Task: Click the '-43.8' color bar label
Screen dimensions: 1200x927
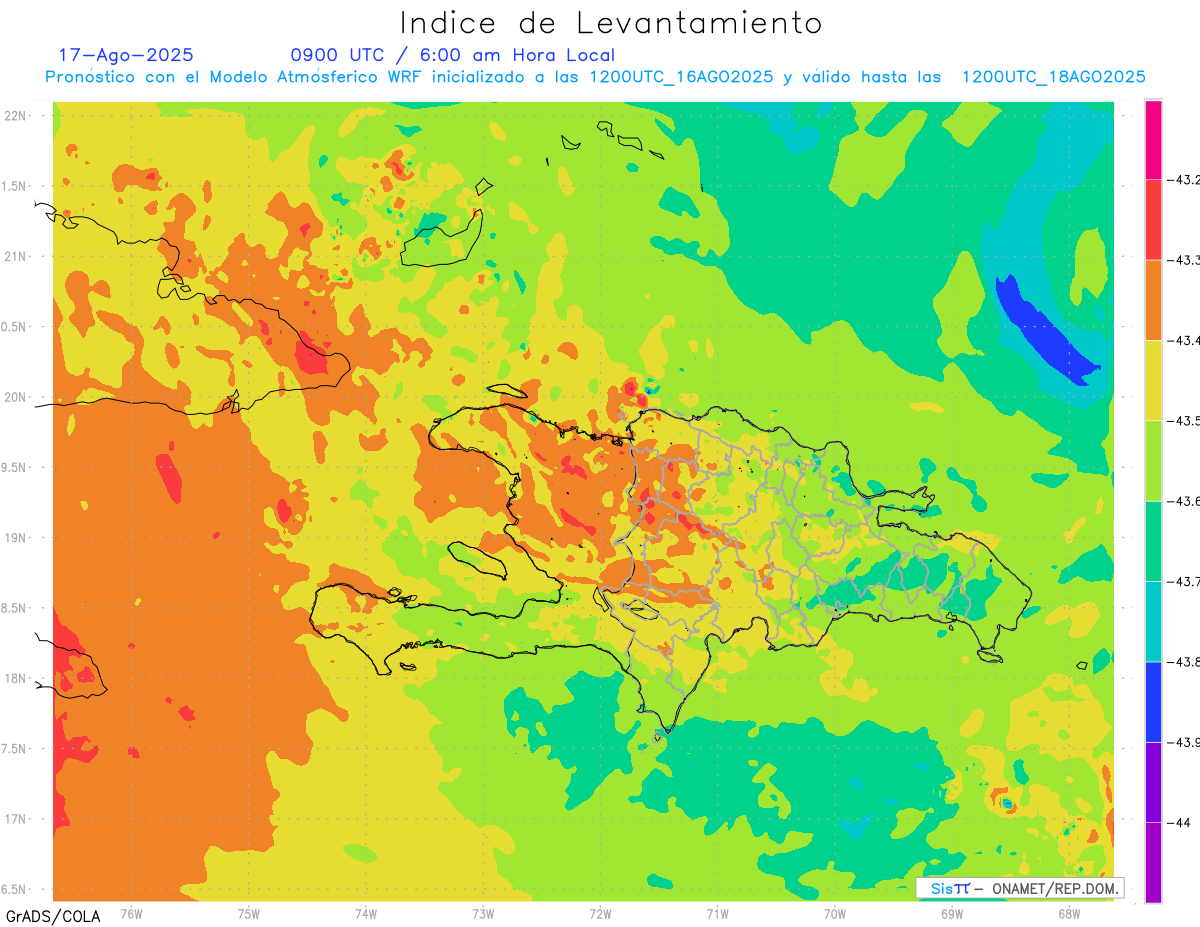Action: tap(1184, 662)
